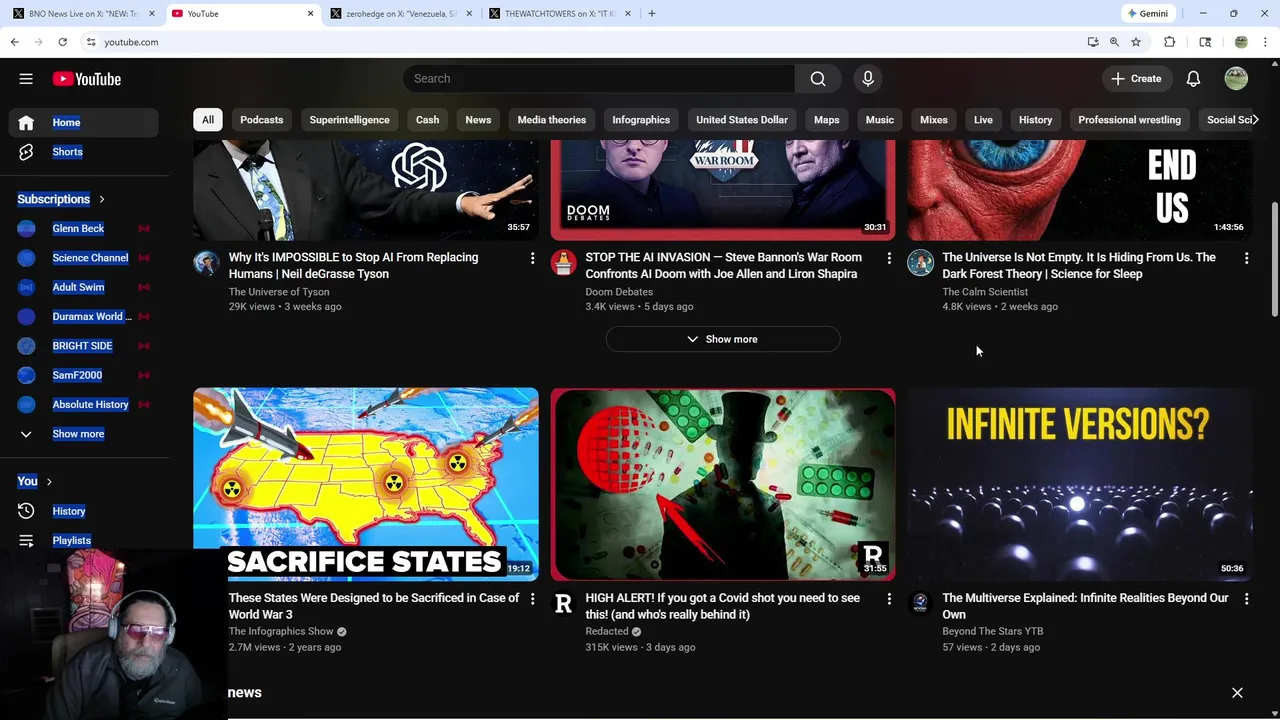1280x720 pixels.
Task: Select the Music filter chip
Action: click(880, 120)
